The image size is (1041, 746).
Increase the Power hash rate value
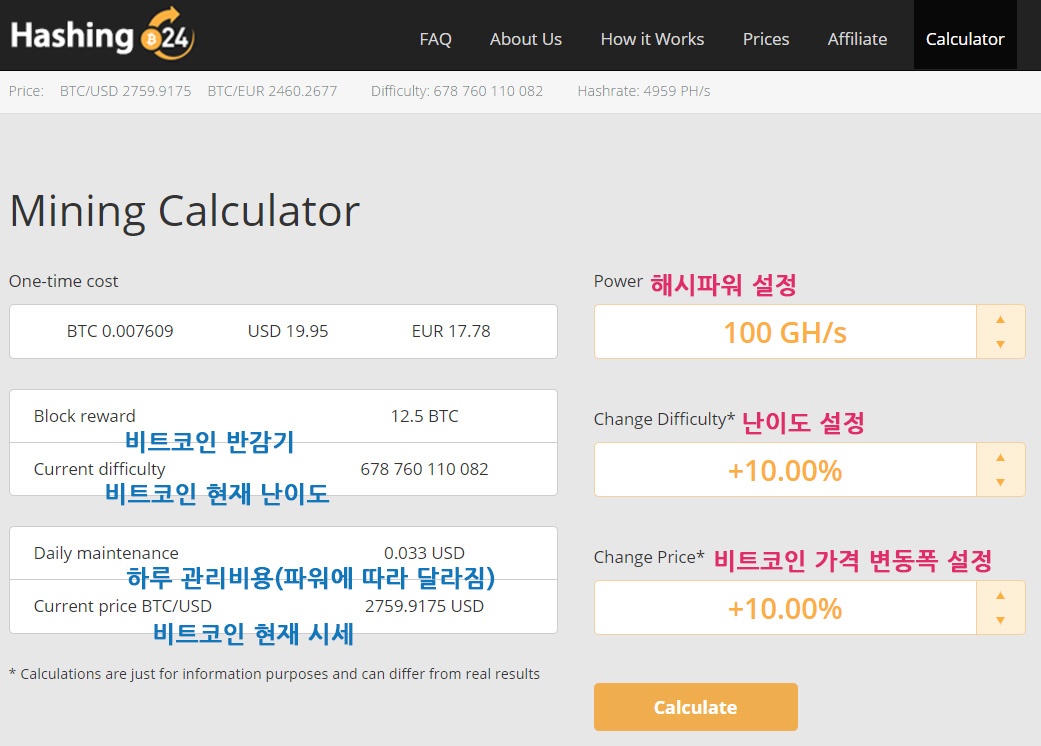pyautogui.click(x=1000, y=319)
